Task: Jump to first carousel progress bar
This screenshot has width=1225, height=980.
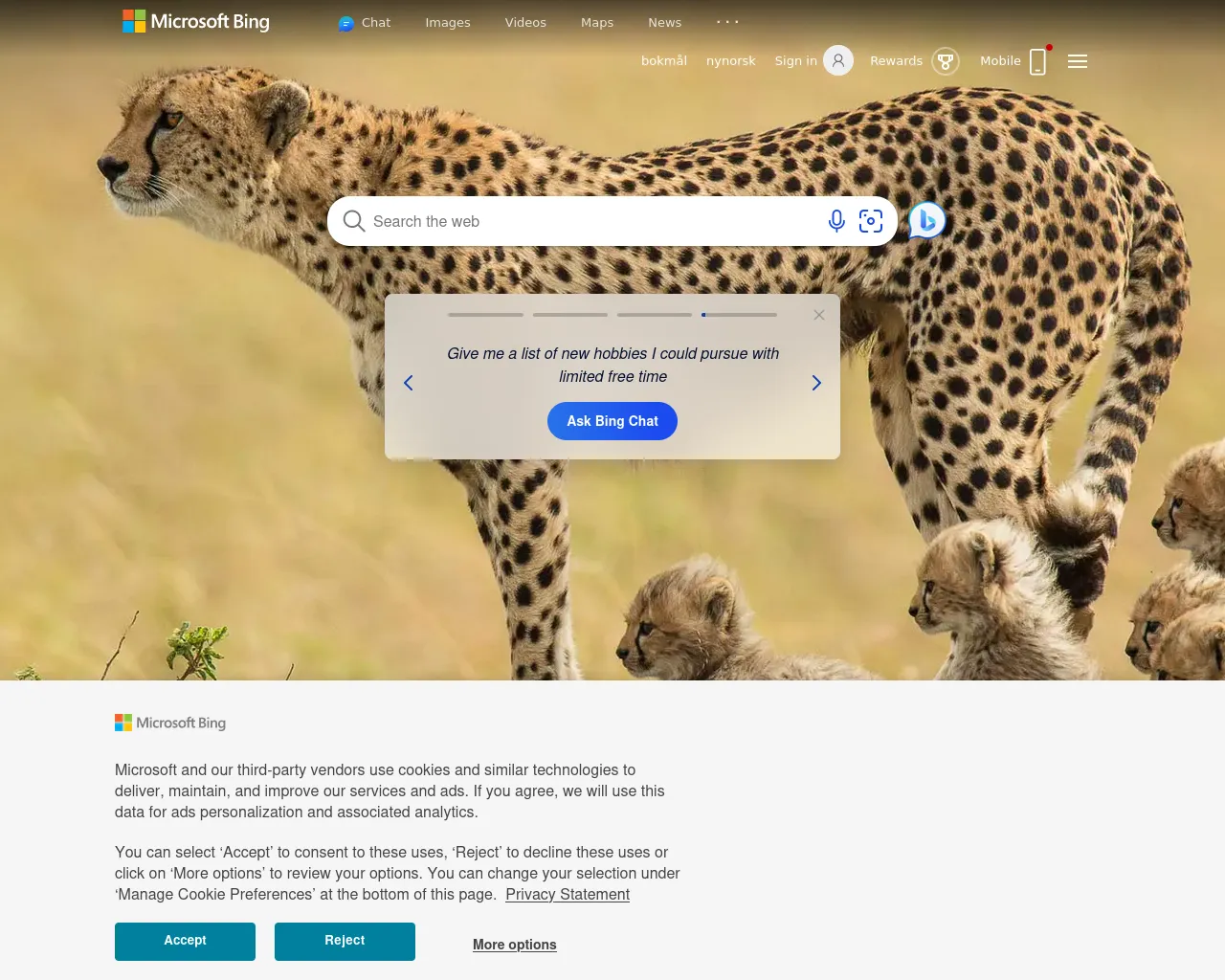Action: tap(485, 315)
